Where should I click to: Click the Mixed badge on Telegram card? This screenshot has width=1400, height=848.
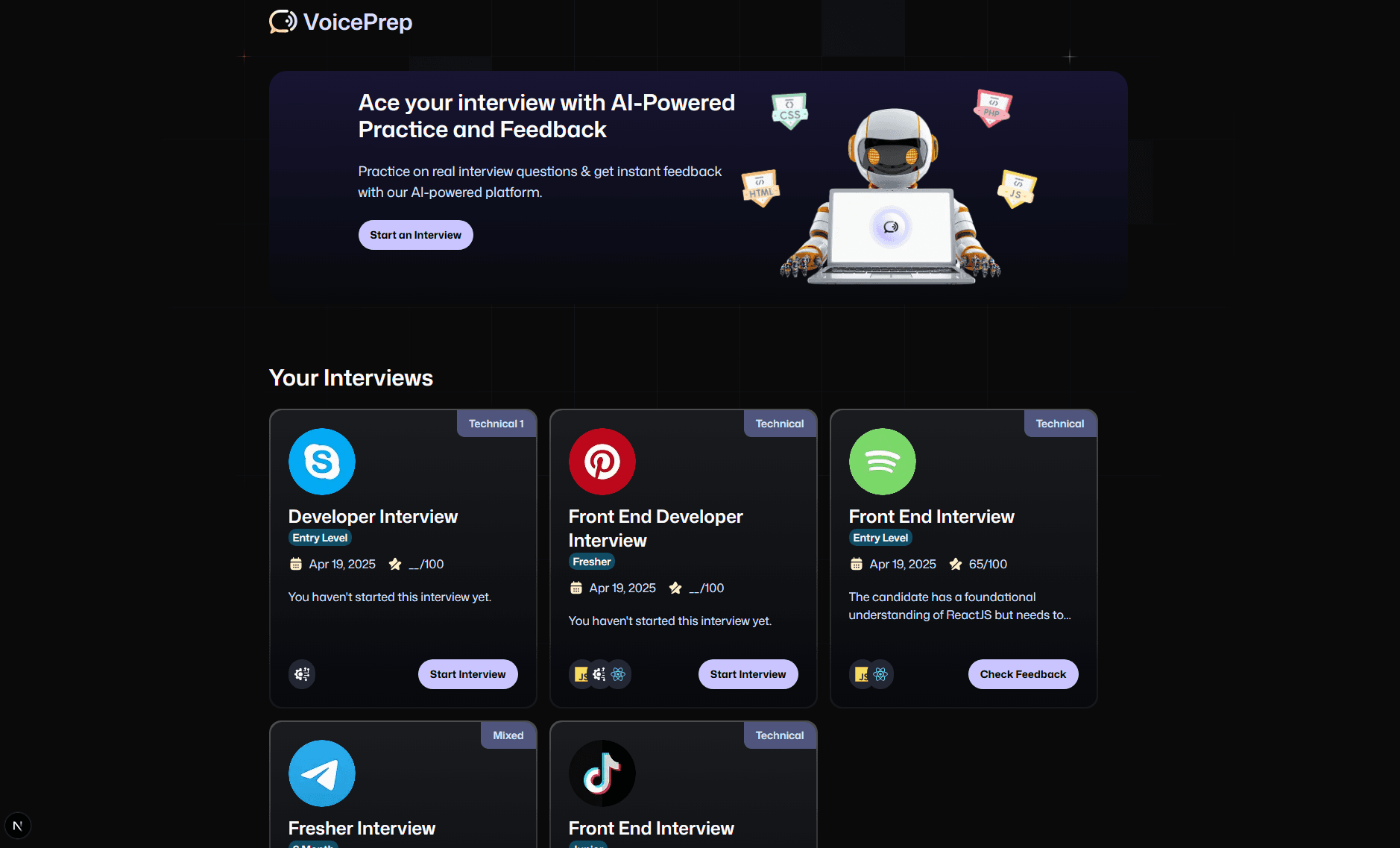point(508,735)
